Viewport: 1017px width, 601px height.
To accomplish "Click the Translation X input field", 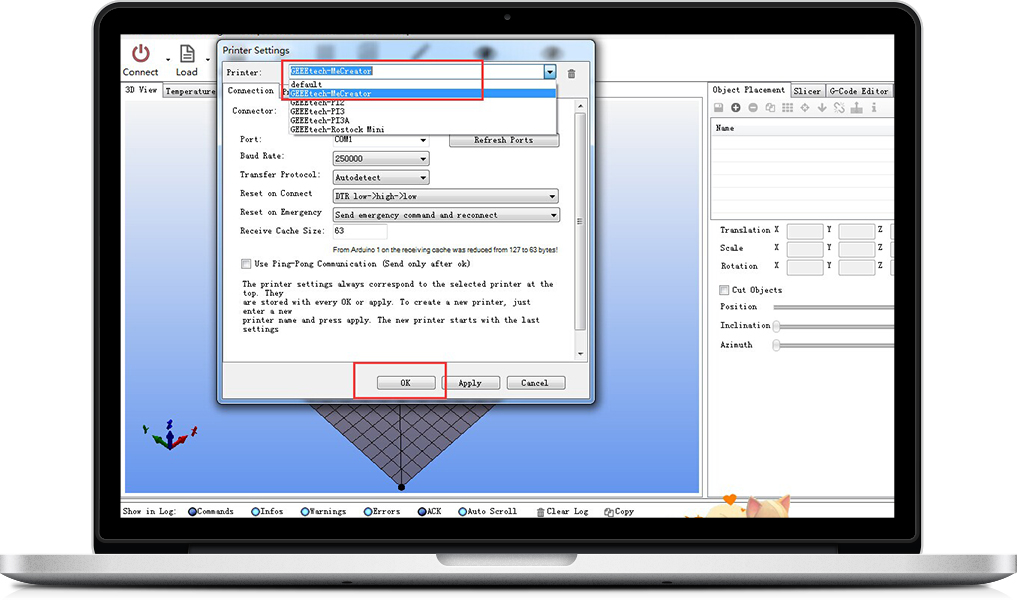I will point(805,231).
